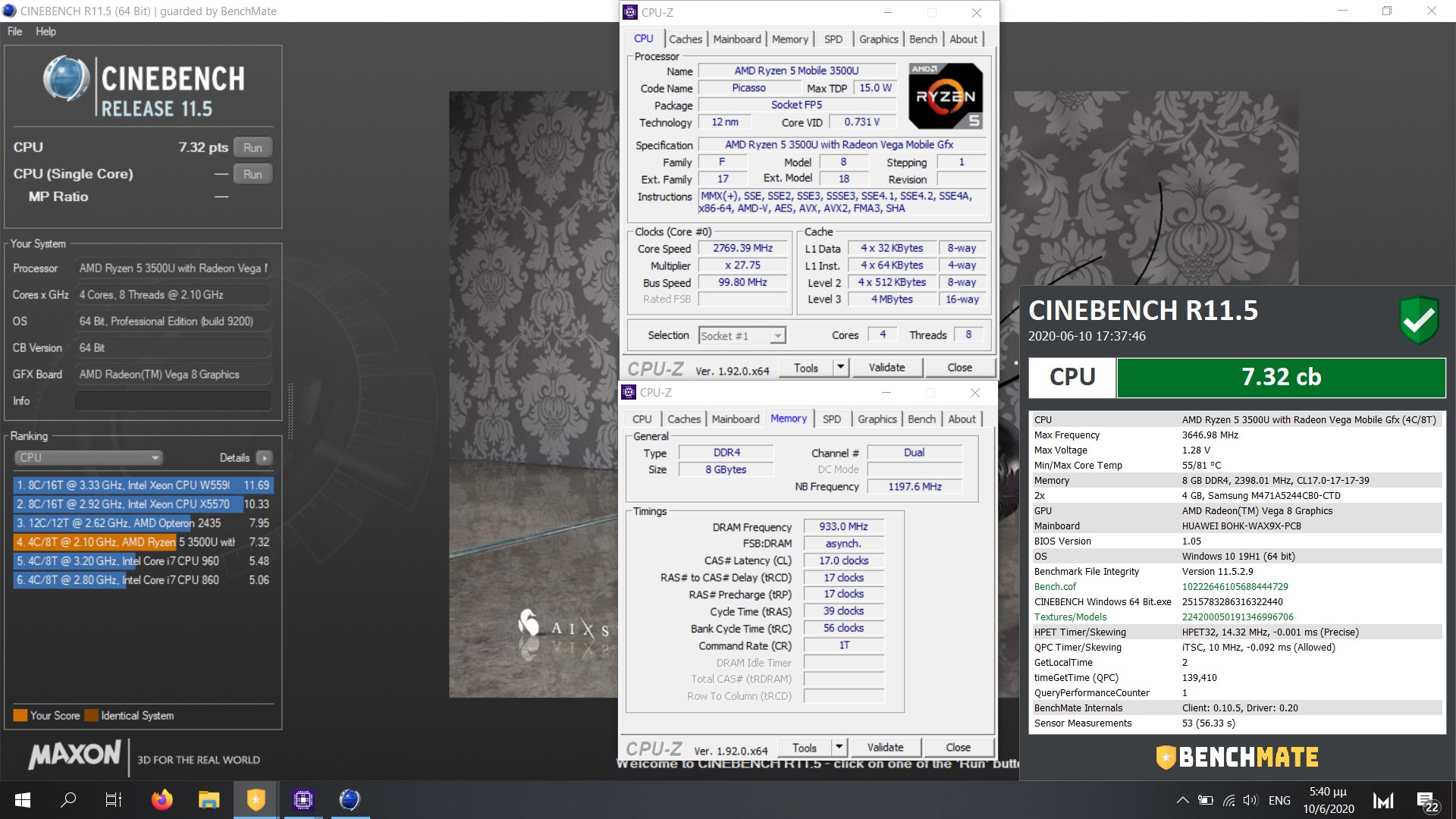The width and height of the screenshot is (1456, 819).
Task: Switch to Bench tab in upper CPU-Z
Action: 923,39
